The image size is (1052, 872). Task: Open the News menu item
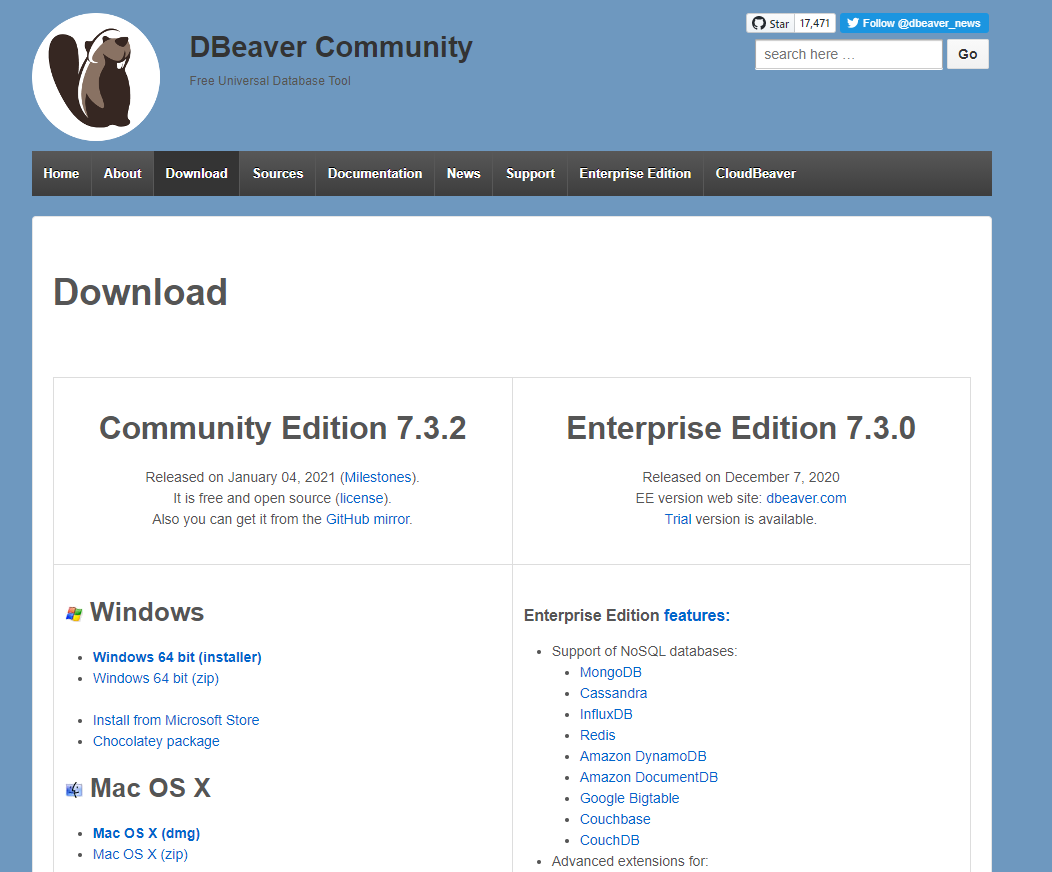(464, 174)
